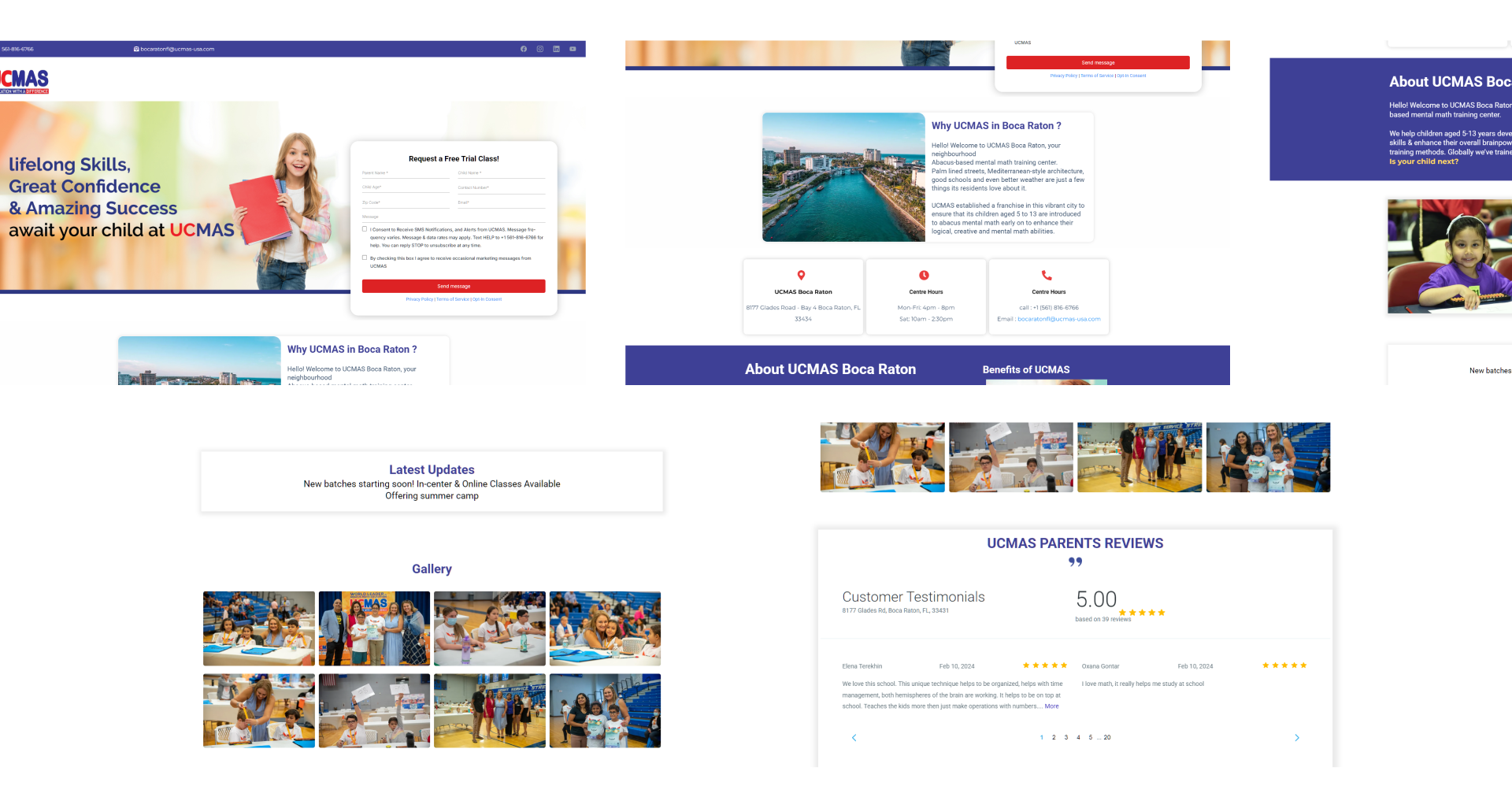Click the 'UCMAS PARENTS REVIEWS' heading
Screen dimensions: 1512x808
(1075, 543)
